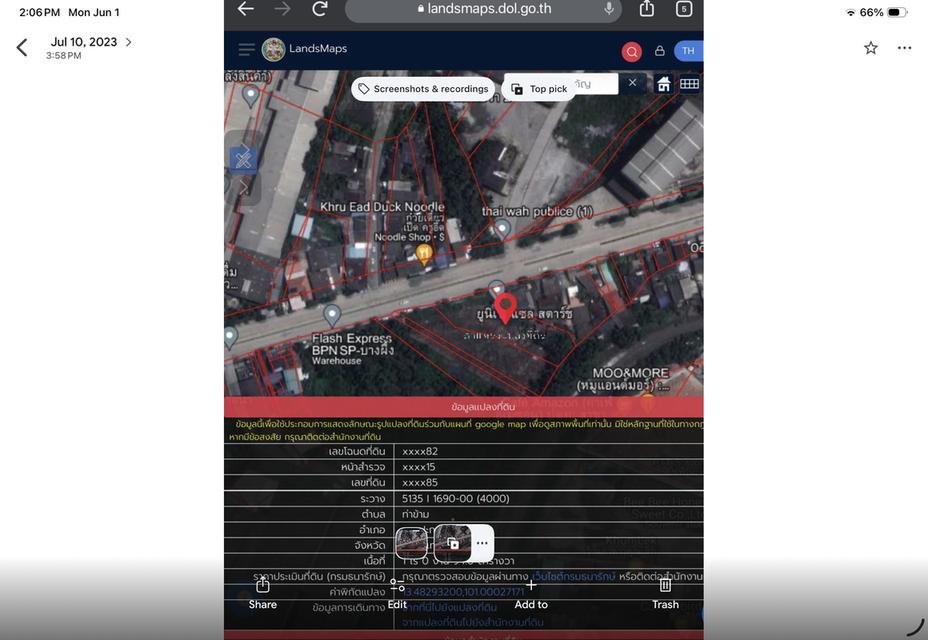Select the blue measuring tool icon on the map

tap(243, 159)
